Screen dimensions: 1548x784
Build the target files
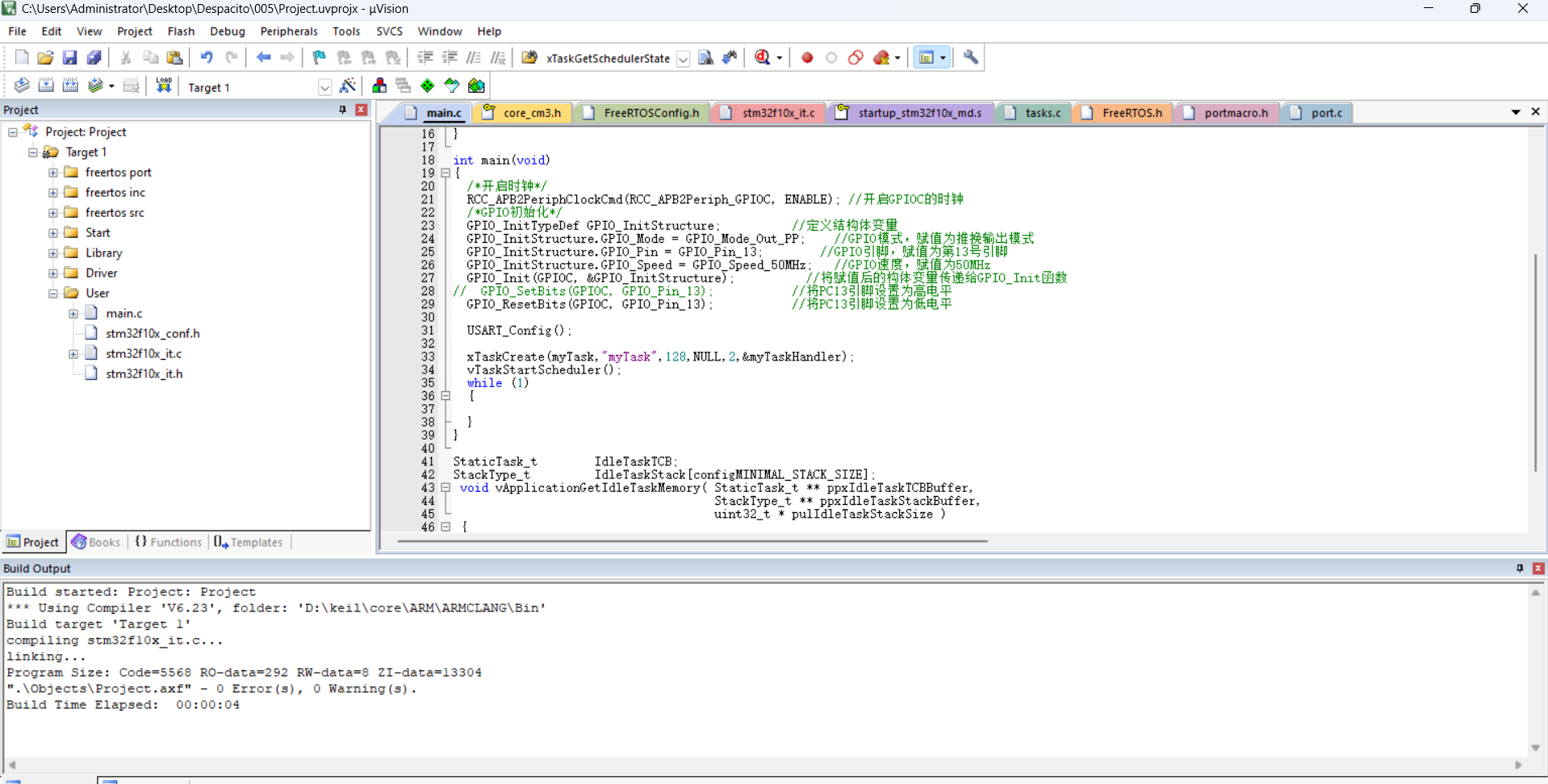[46, 85]
